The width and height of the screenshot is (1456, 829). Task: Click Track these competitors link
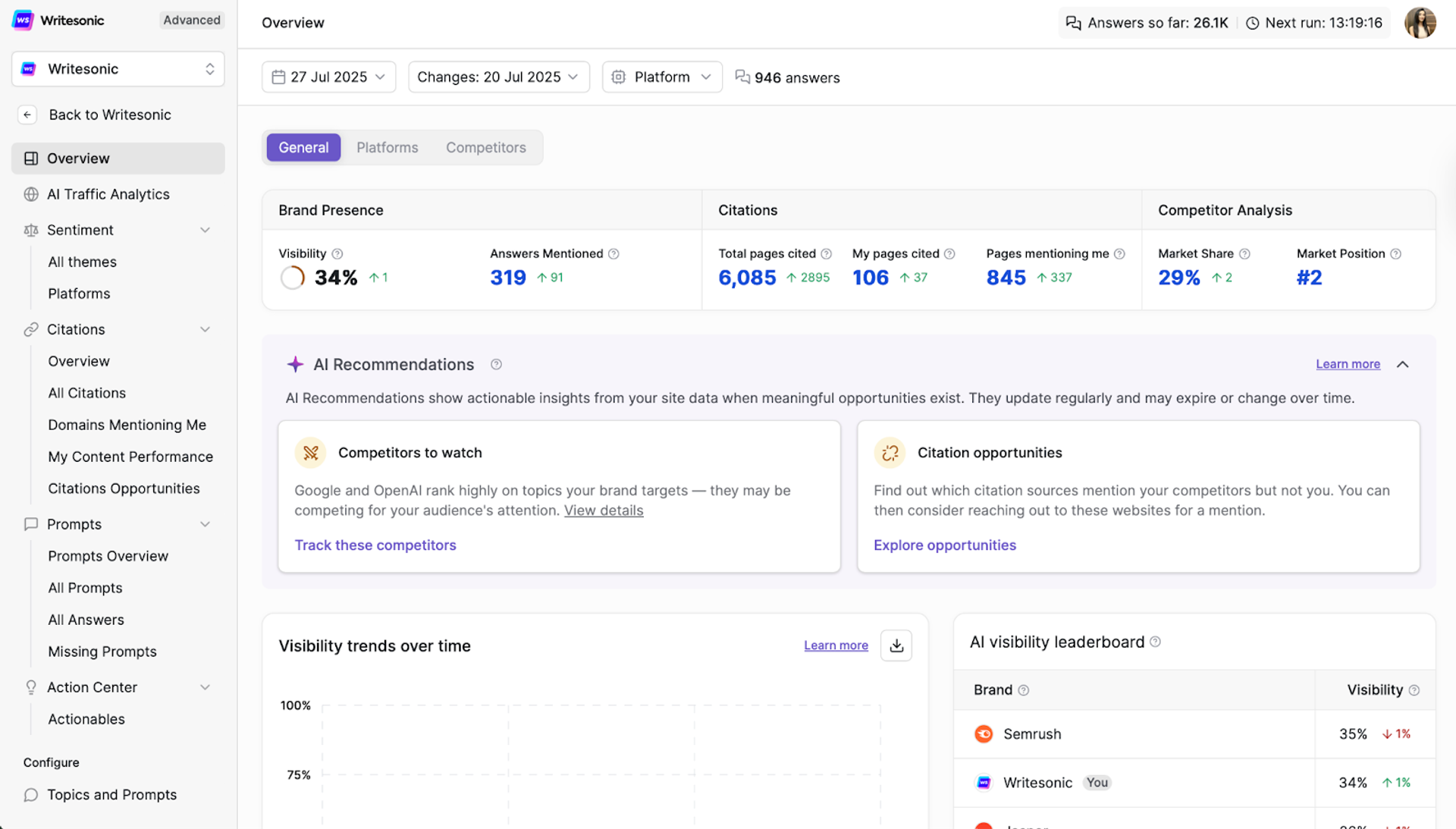[375, 545]
